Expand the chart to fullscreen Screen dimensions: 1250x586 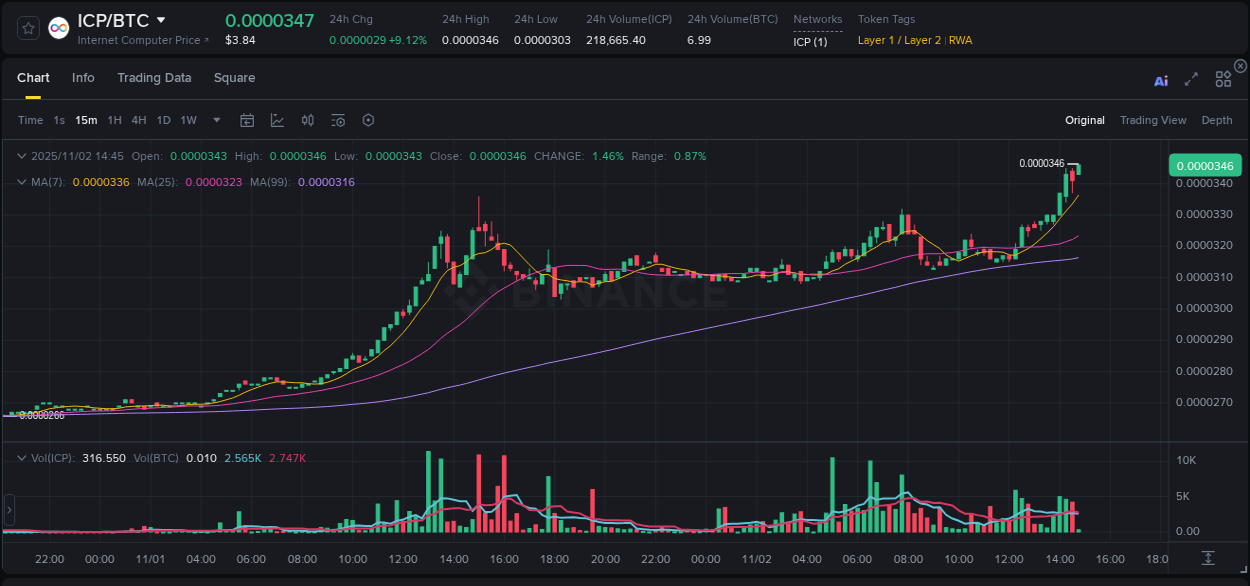click(1191, 81)
